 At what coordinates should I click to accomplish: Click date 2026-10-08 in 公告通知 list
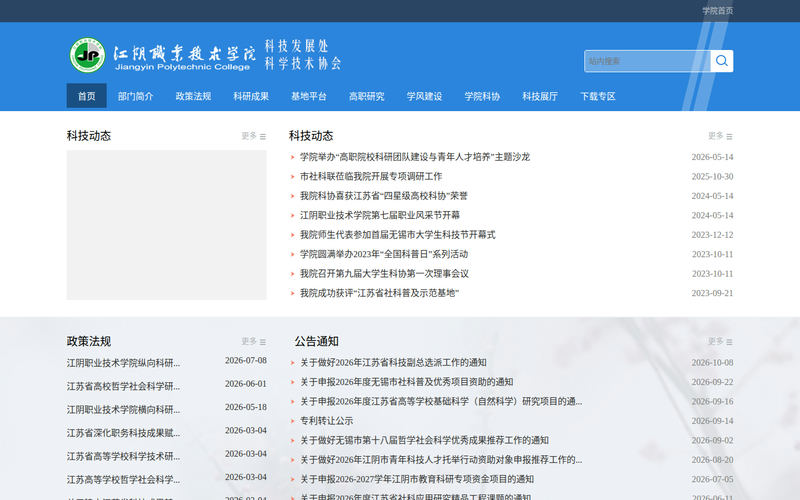pyautogui.click(x=712, y=362)
